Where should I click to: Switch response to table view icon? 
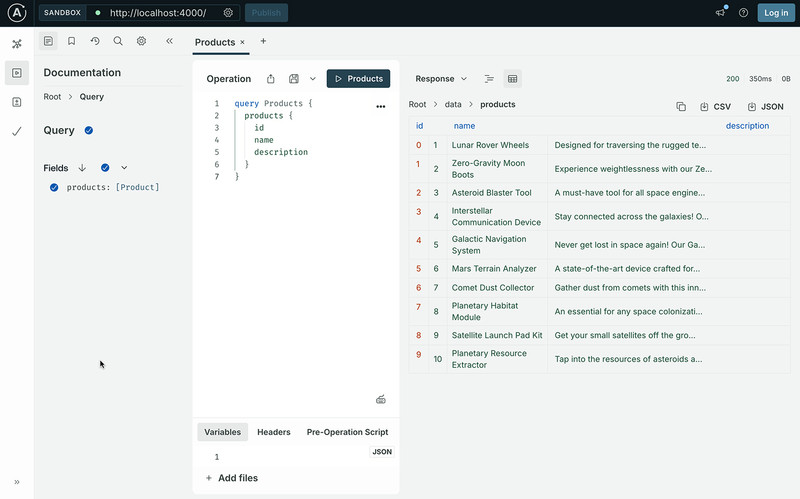[x=512, y=79]
